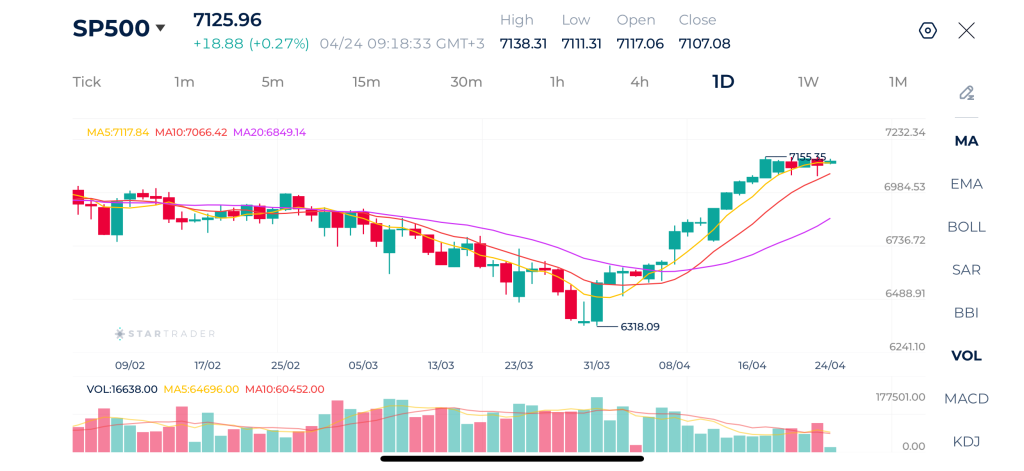
Task: Select the 1m timeframe
Action: pyautogui.click(x=184, y=82)
